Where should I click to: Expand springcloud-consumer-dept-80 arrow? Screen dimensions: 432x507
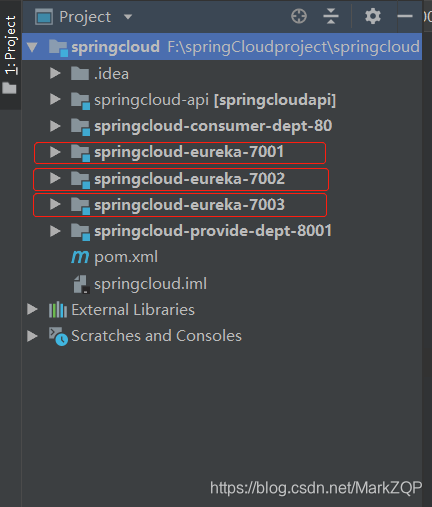coord(55,126)
